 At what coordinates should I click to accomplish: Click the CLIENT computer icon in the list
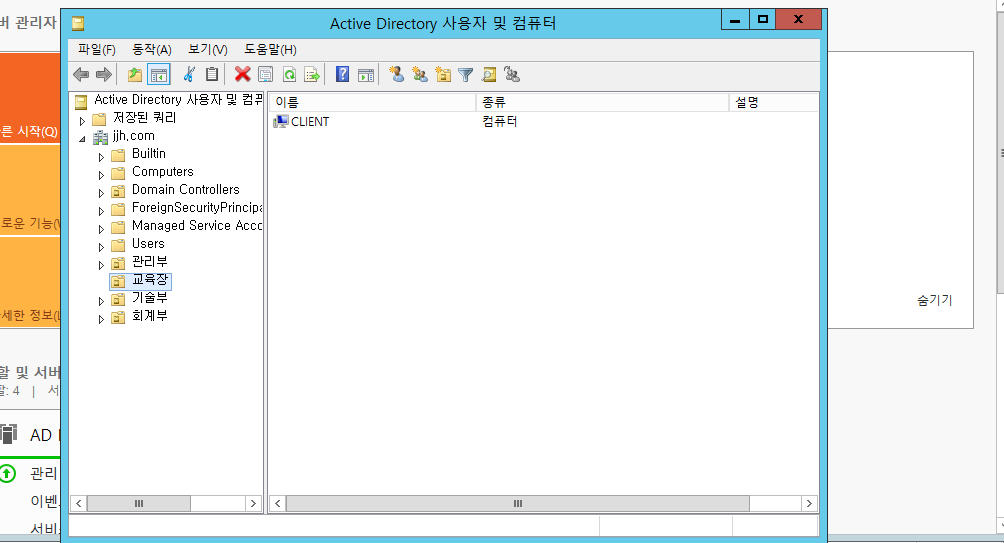[280, 122]
